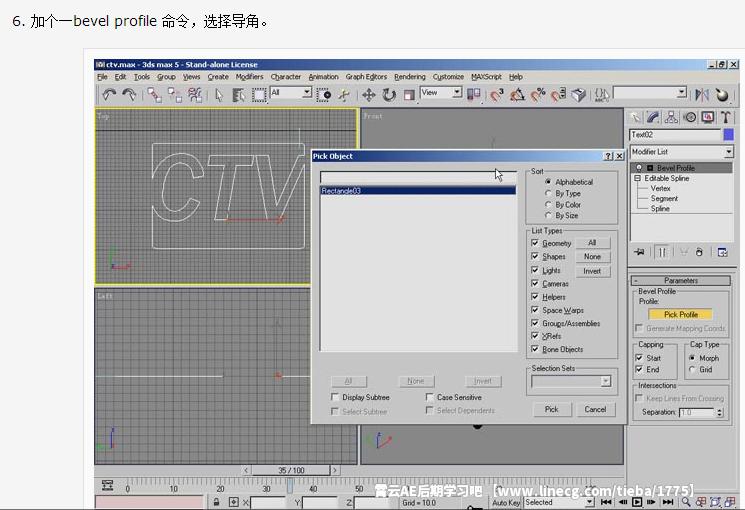Screen dimensions: 745x510
Task: Uncheck the Cameras list type
Action: pos(535,283)
